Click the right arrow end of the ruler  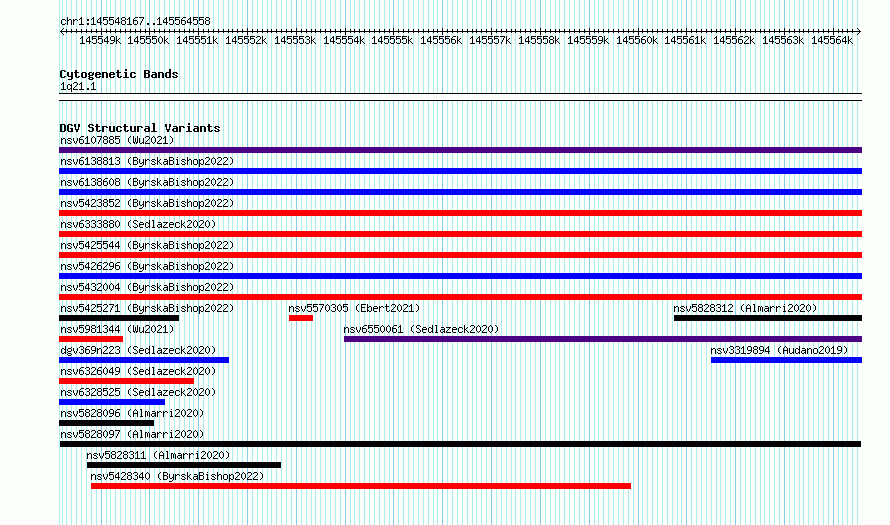[859, 32]
